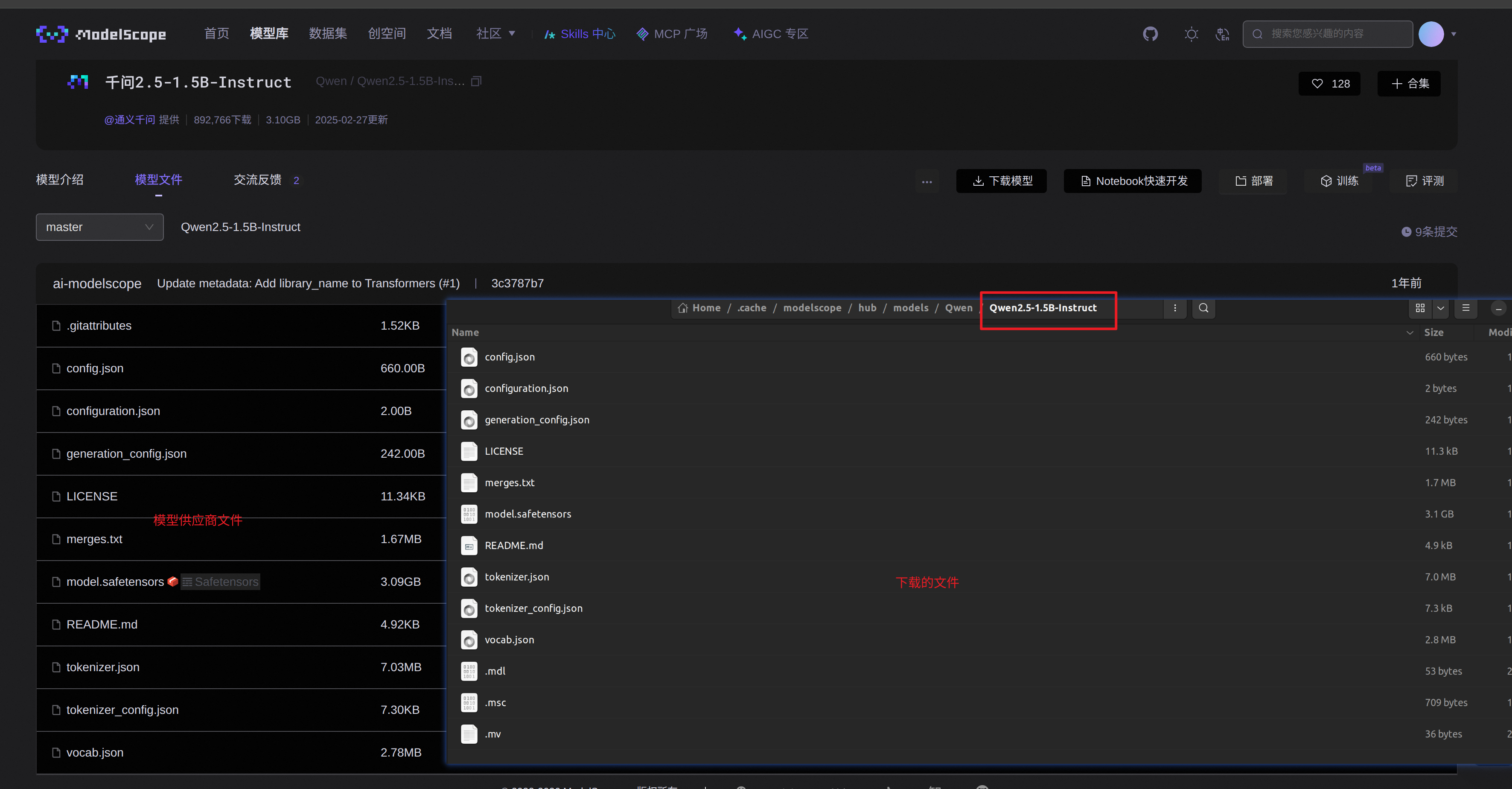Open the more options ellipsis button
The height and width of the screenshot is (789, 1512).
[927, 181]
